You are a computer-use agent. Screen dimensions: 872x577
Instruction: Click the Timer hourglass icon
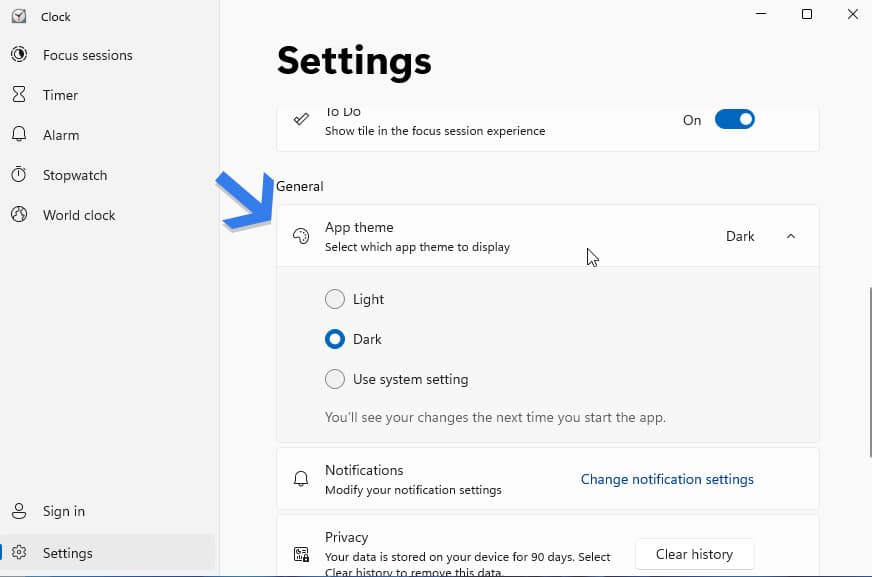pyautogui.click(x=19, y=95)
